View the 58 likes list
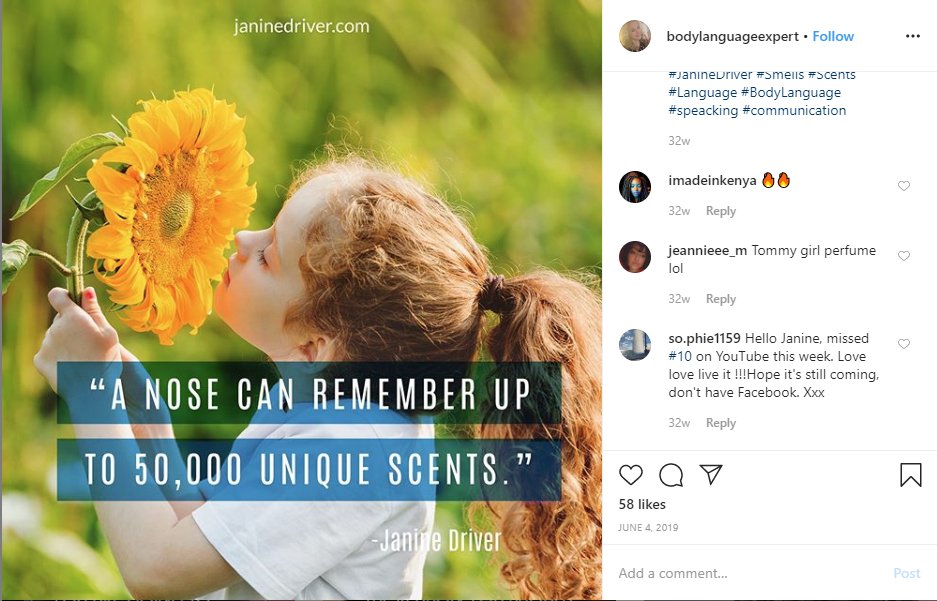 (642, 504)
